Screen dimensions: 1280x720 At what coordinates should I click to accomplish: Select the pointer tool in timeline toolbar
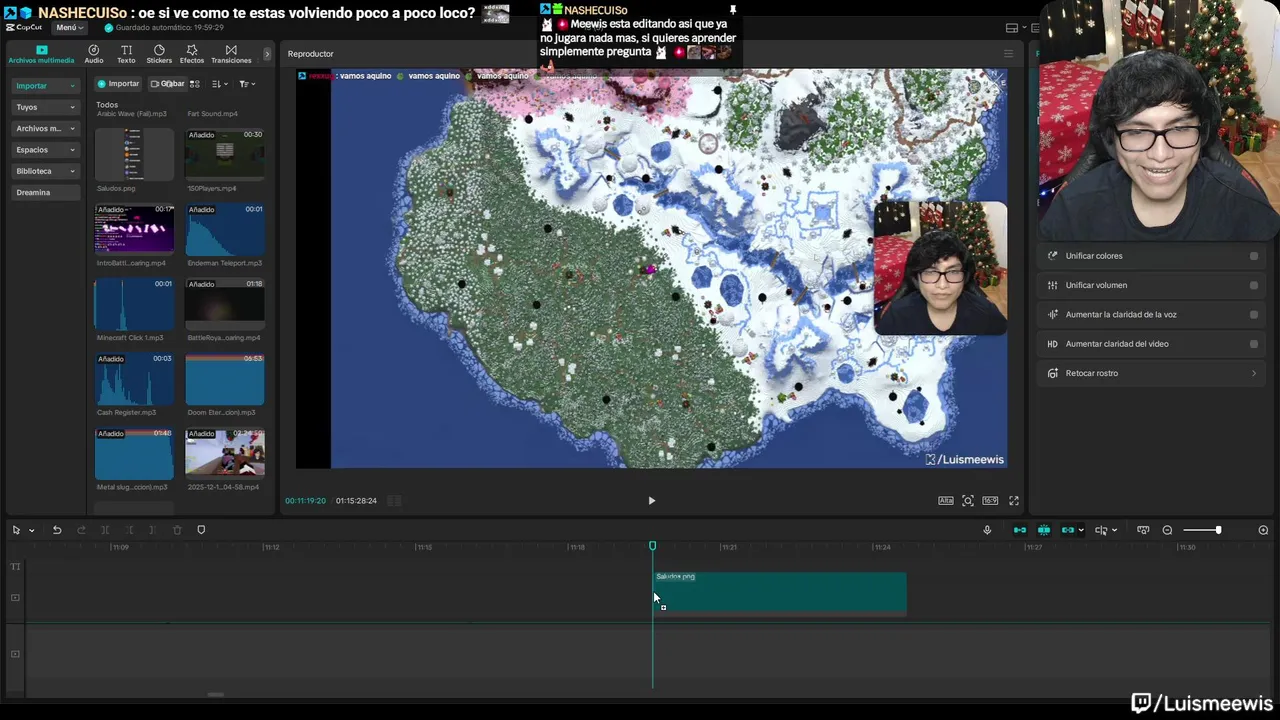point(16,530)
